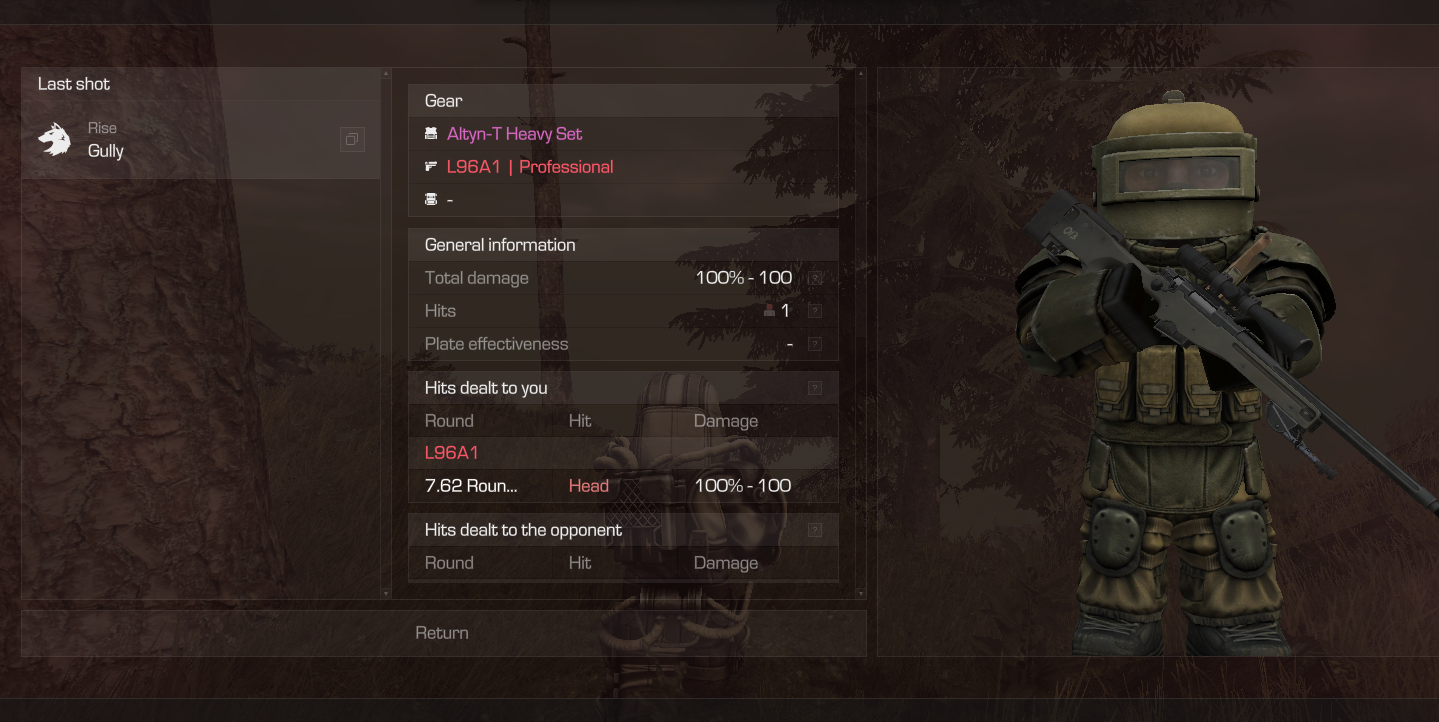Image resolution: width=1439 pixels, height=722 pixels.
Task: Click the weapon icon next to L96A1 Professional
Action: 431,167
